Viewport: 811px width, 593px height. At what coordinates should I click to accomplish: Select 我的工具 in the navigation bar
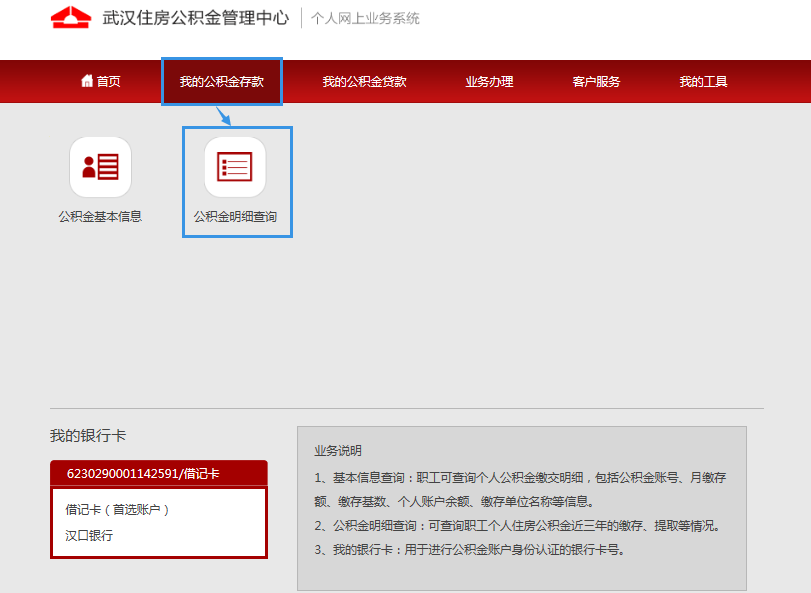(703, 82)
